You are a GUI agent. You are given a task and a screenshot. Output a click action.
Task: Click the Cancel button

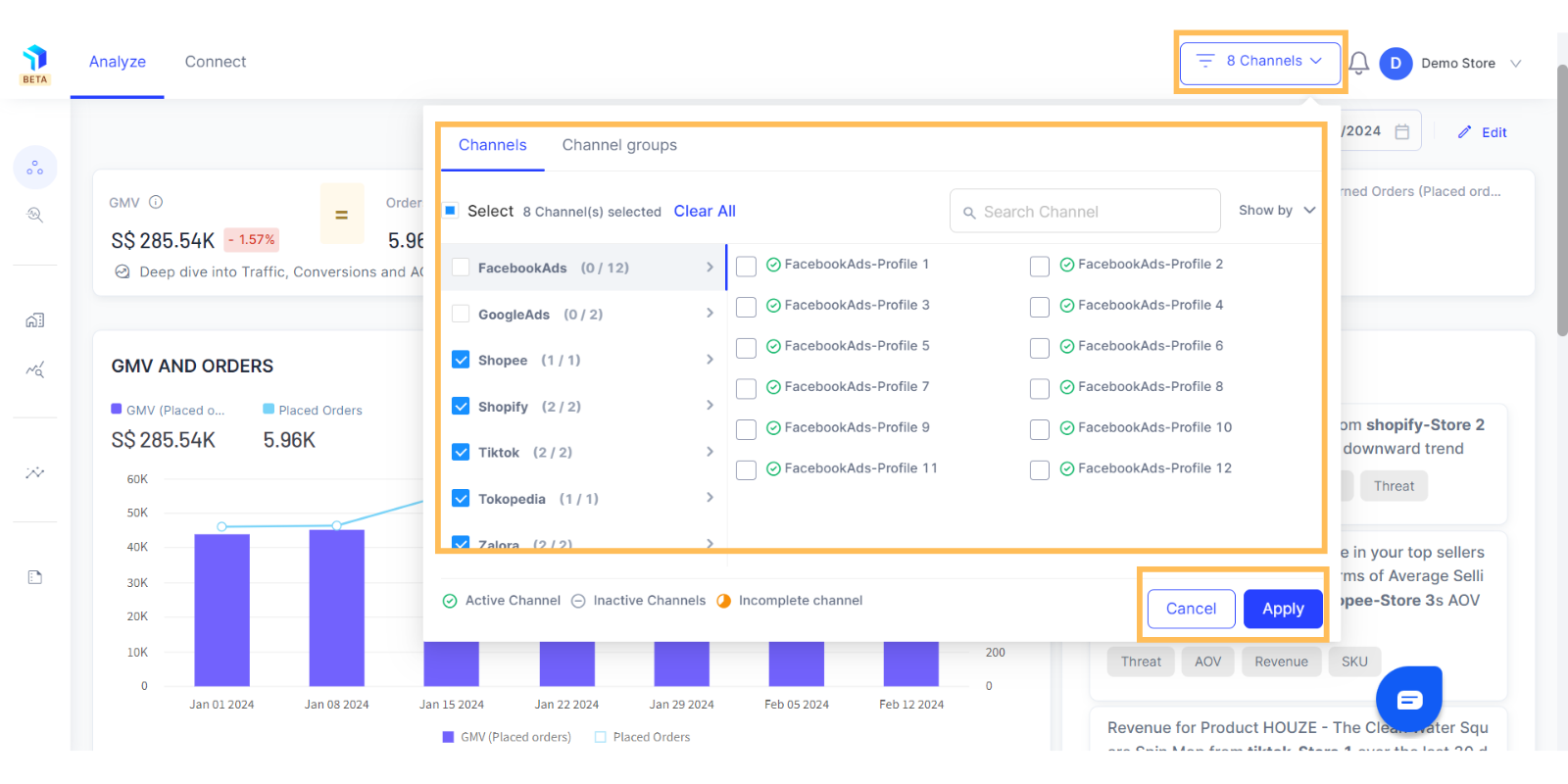click(x=1191, y=609)
